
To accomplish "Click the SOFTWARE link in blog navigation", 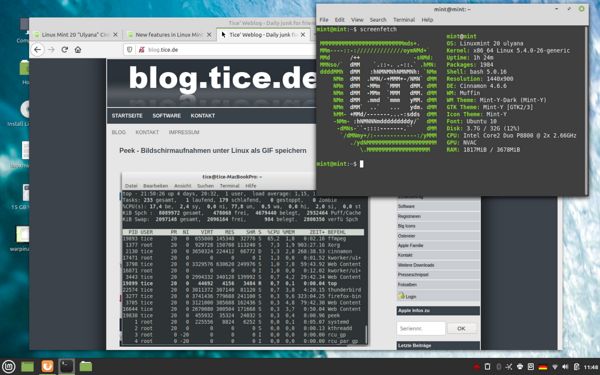I will click(166, 116).
